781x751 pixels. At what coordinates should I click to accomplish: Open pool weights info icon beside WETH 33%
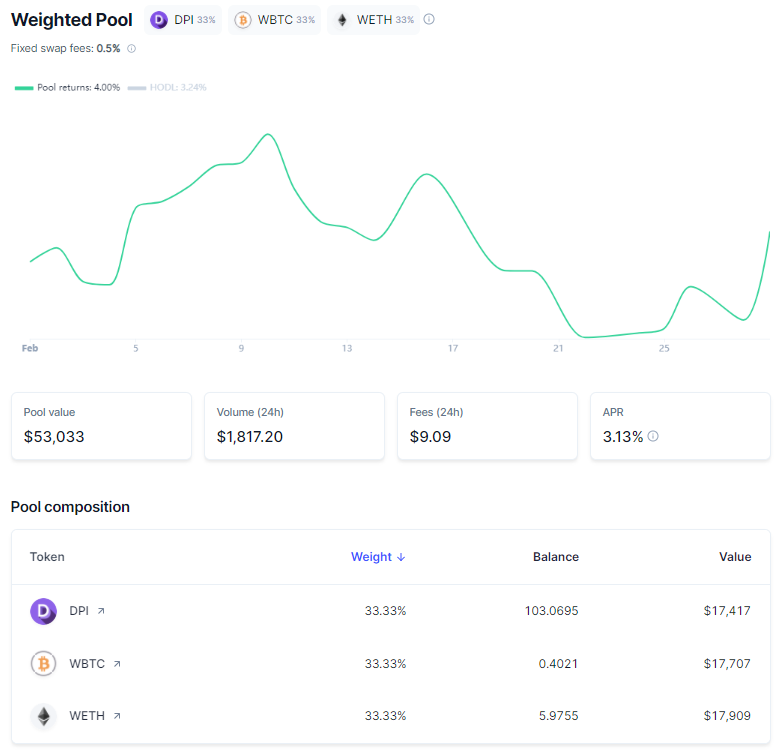tap(429, 19)
